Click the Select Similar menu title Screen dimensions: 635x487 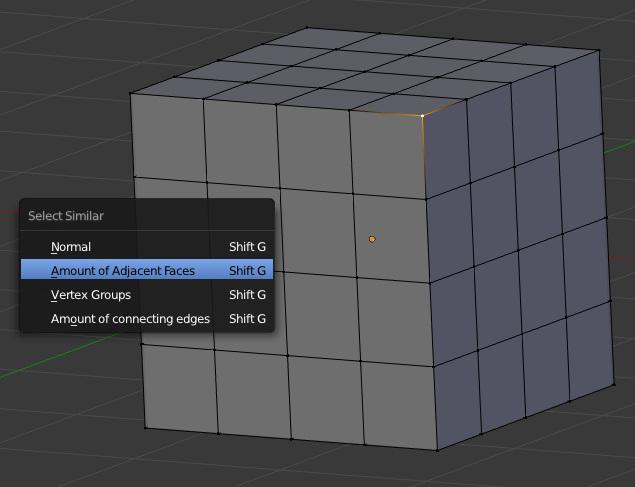(66, 216)
